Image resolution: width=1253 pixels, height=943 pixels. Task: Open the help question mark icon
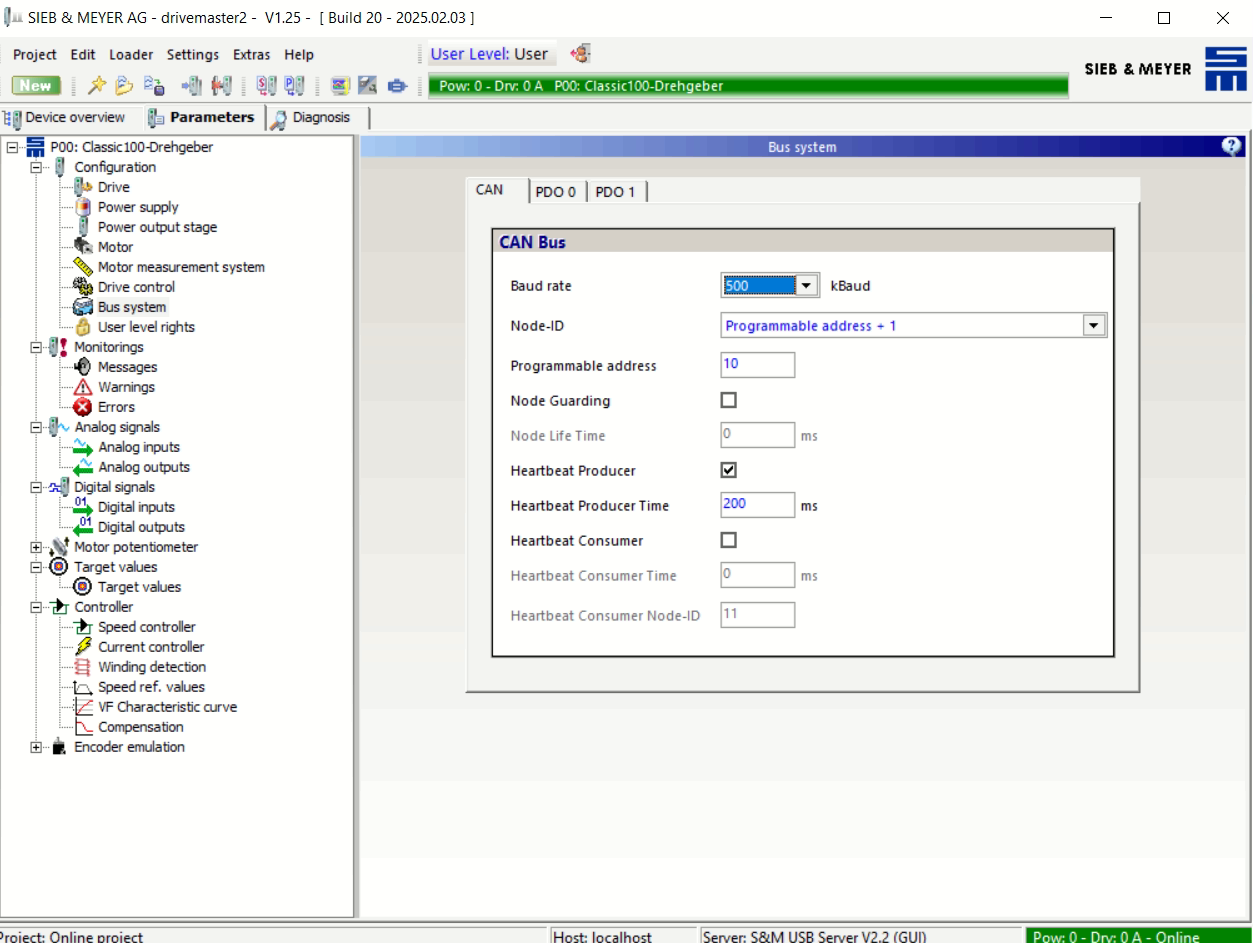pyautogui.click(x=1230, y=146)
